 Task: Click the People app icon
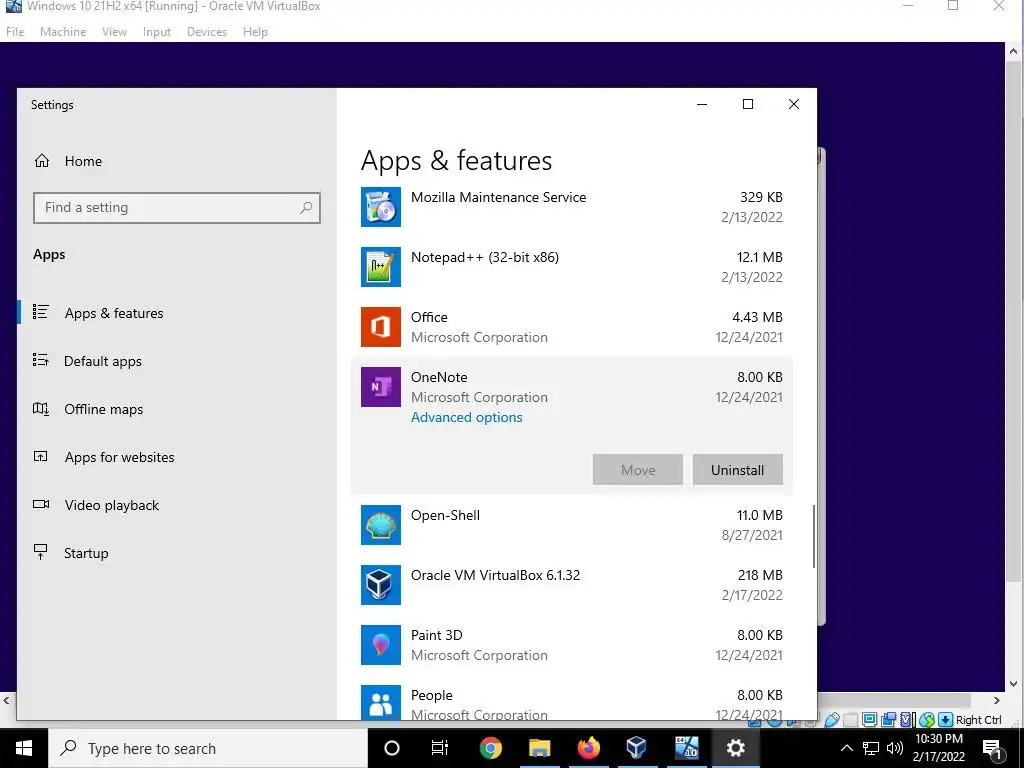381,703
